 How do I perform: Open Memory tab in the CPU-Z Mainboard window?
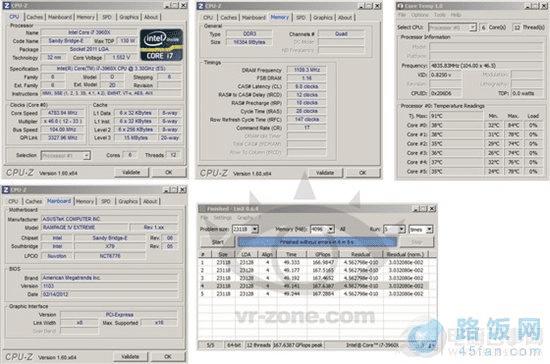[x=85, y=201]
